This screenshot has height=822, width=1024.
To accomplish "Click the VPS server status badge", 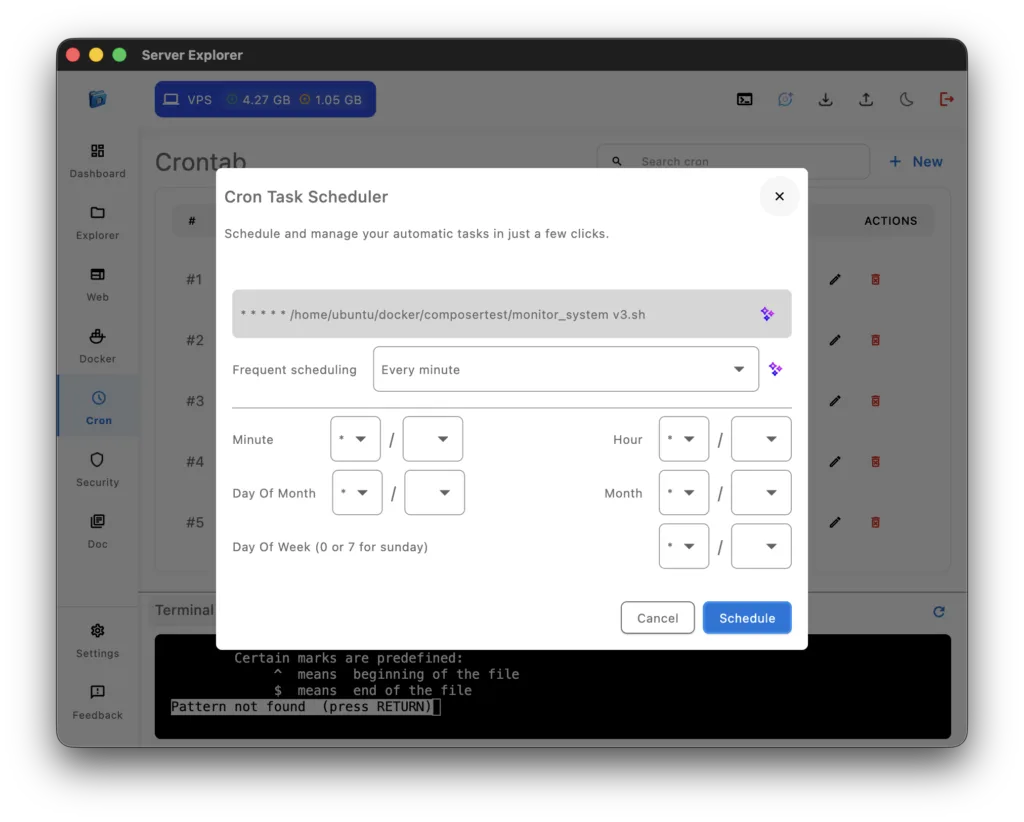I will (x=265, y=99).
